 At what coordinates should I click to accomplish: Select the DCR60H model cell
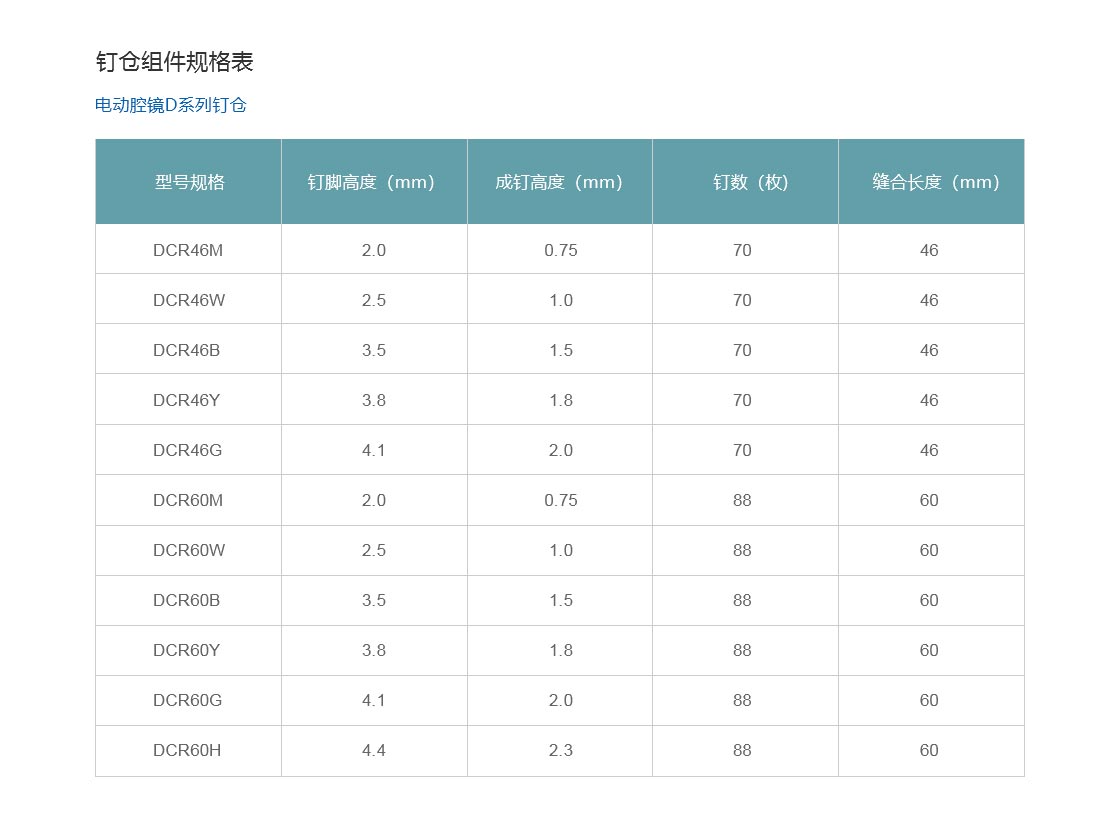pyautogui.click(x=187, y=750)
